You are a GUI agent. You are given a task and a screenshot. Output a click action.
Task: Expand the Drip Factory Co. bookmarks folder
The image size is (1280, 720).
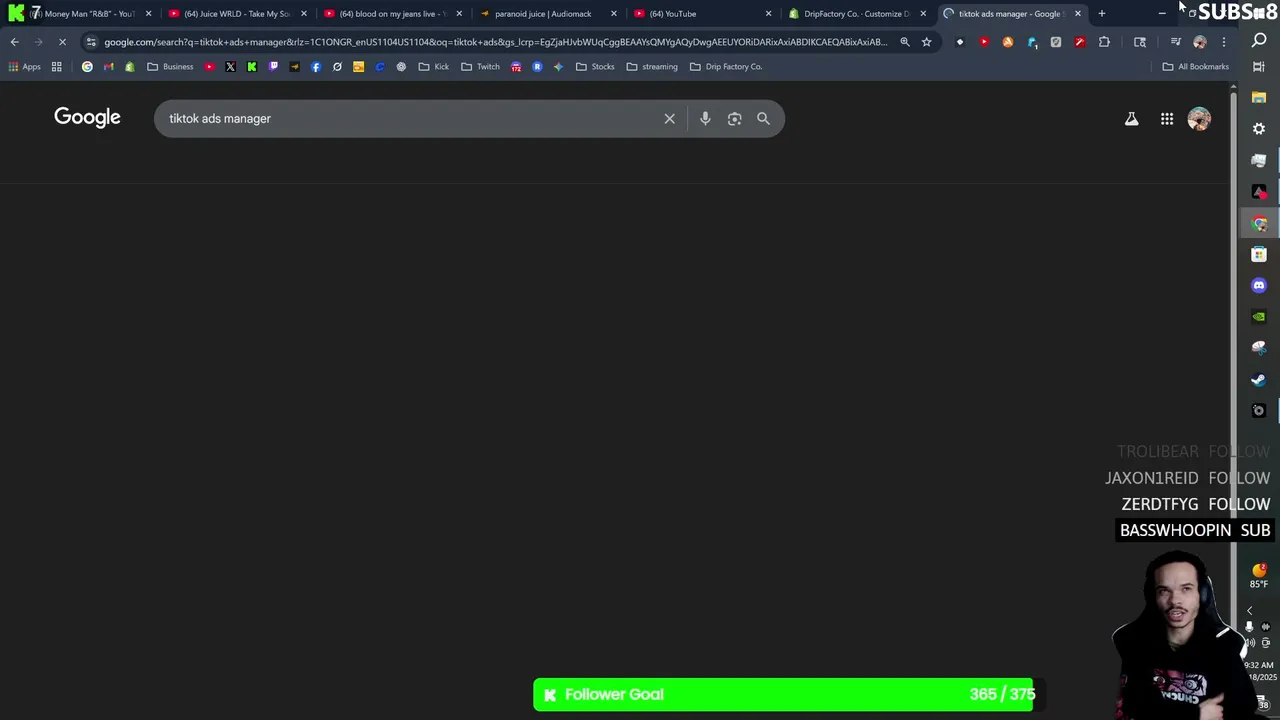726,66
